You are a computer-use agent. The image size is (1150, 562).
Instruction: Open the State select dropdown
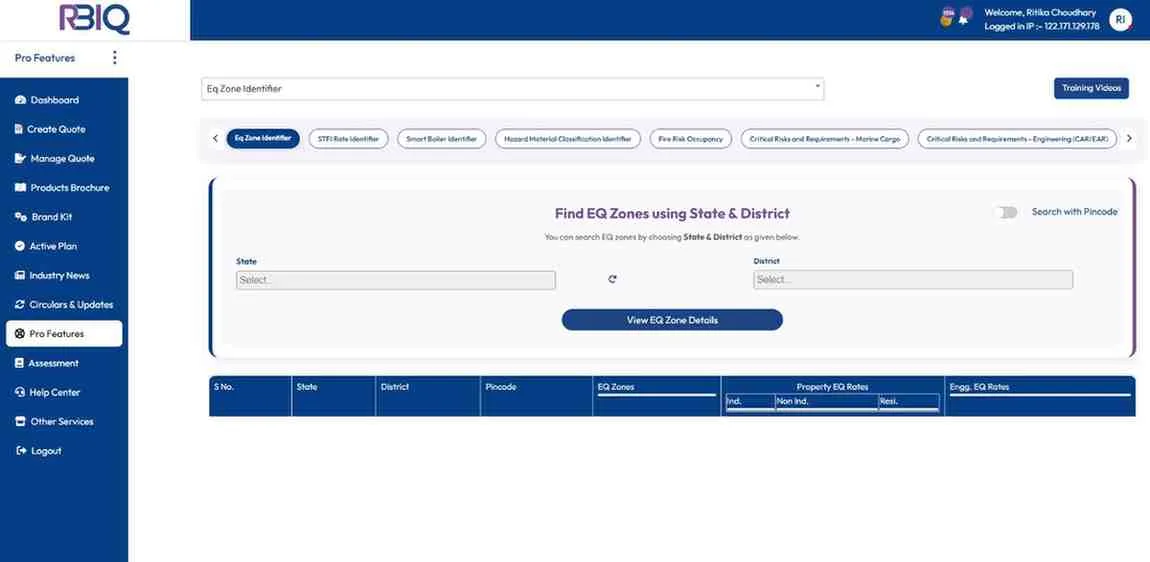396,280
